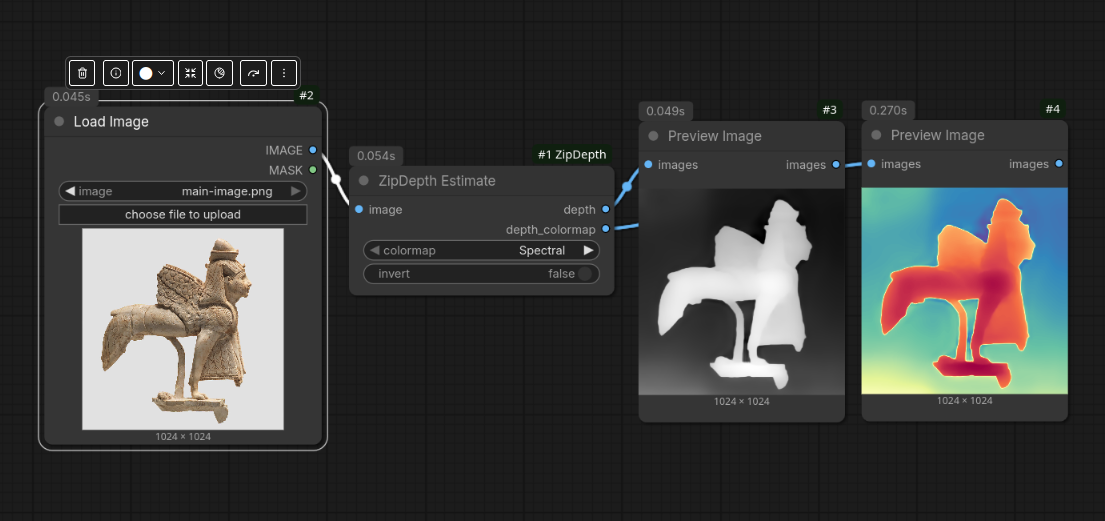
Task: Collapse the #4 Preview Image node dot
Action: click(x=876, y=135)
